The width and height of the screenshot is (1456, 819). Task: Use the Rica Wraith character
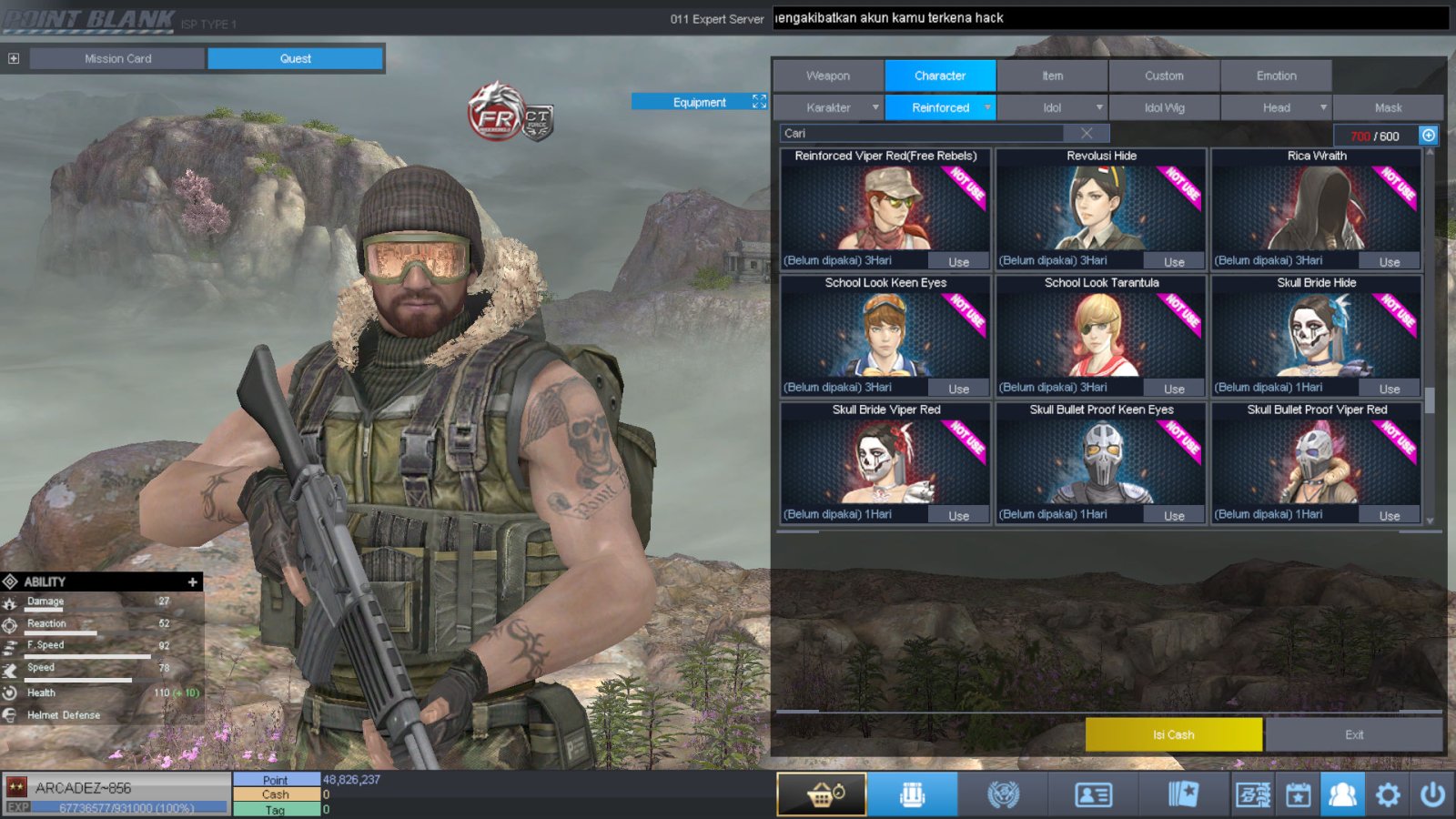coord(1390,261)
